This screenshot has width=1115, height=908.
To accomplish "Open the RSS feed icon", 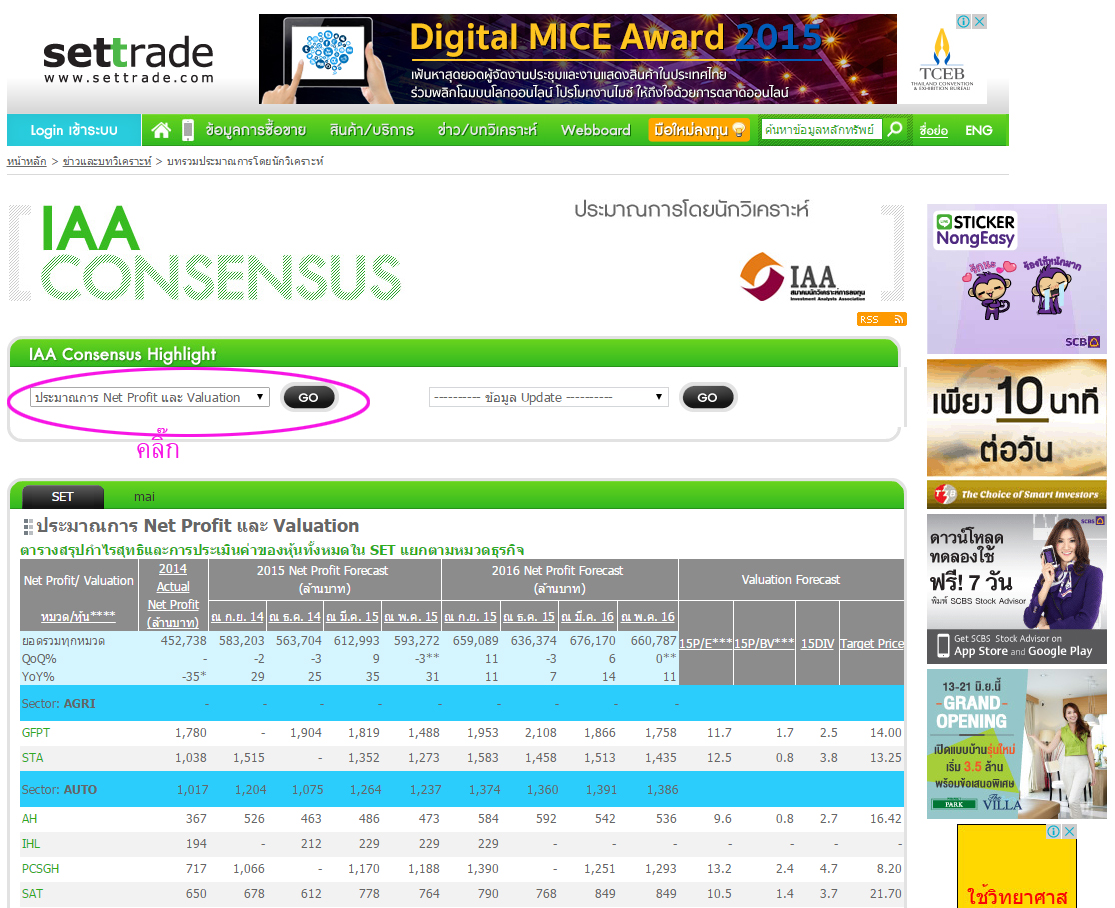I will click(x=881, y=319).
